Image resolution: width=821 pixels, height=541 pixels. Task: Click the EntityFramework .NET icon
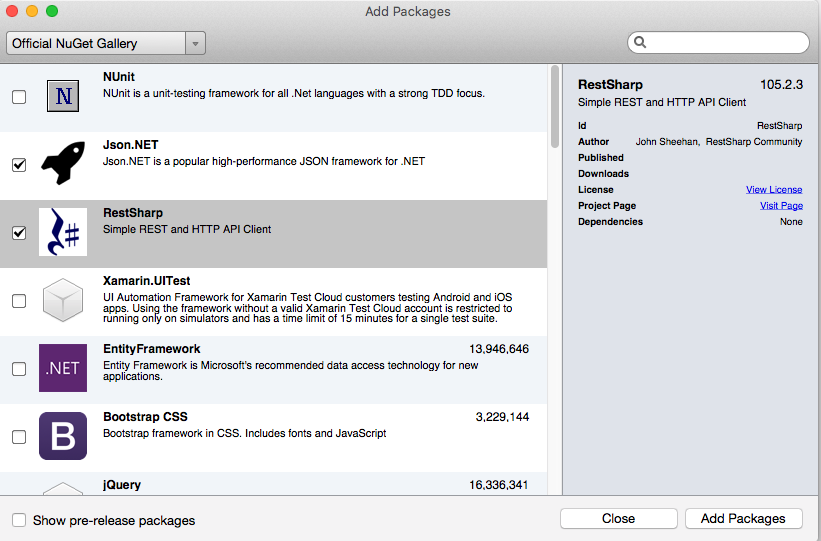click(x=63, y=368)
